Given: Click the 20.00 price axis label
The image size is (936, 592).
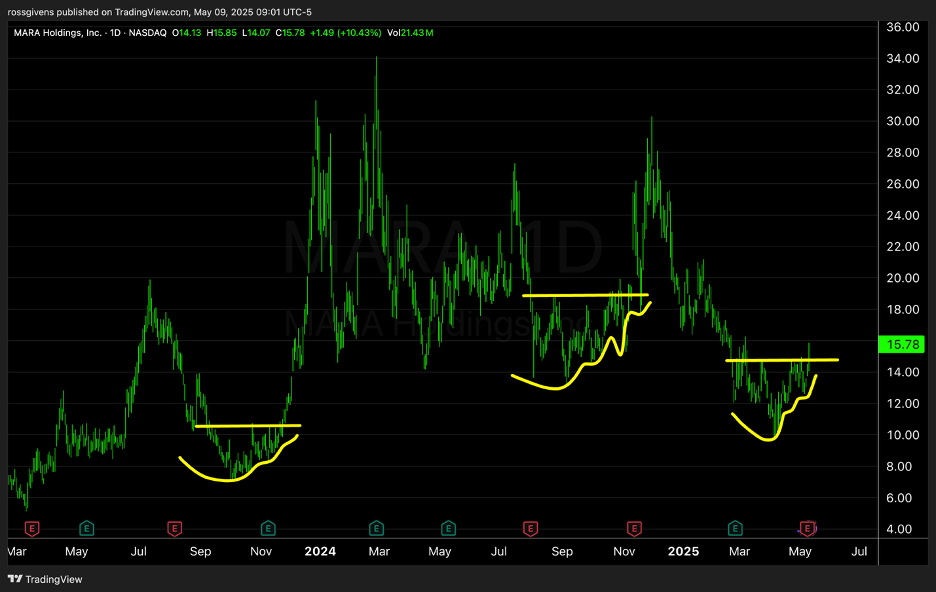Looking at the screenshot, I should point(903,278).
